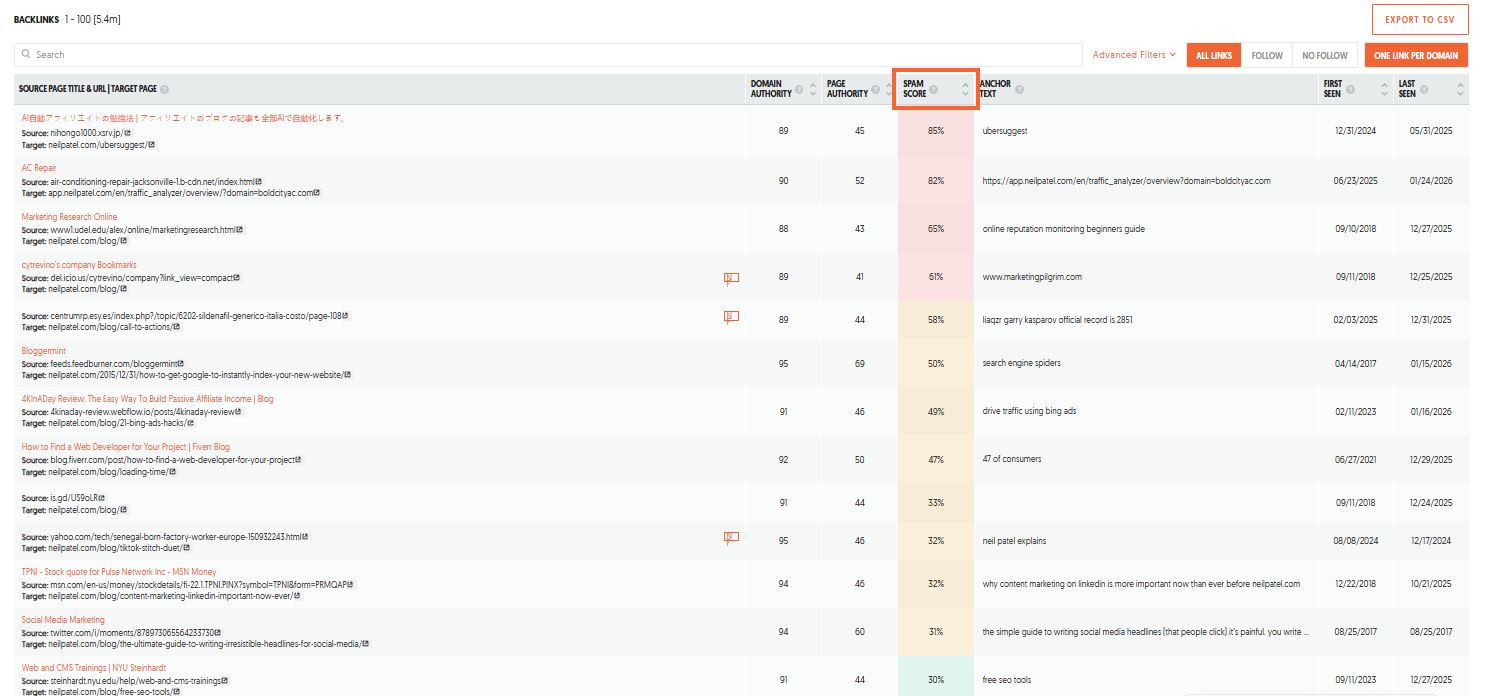Viewport: 1494px width, 696px height.
Task: Open external icon after del.icio.us cytrevino source
Action: point(237,278)
